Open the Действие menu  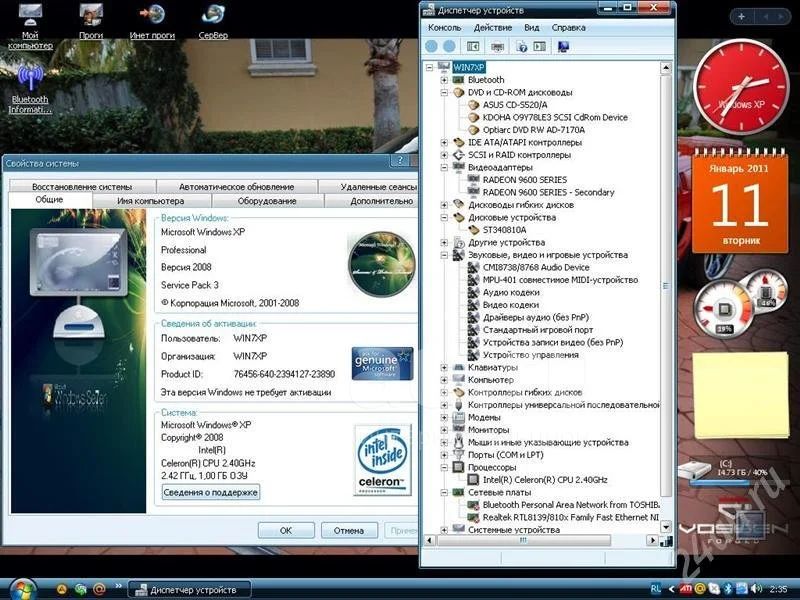[x=493, y=28]
